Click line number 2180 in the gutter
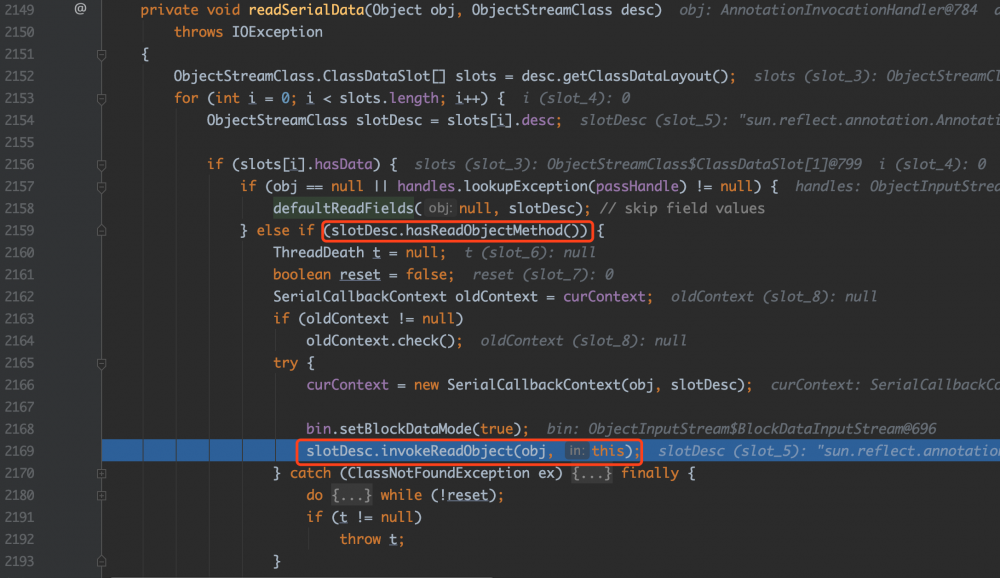Screen dimensions: 1000x578 pos(20,496)
